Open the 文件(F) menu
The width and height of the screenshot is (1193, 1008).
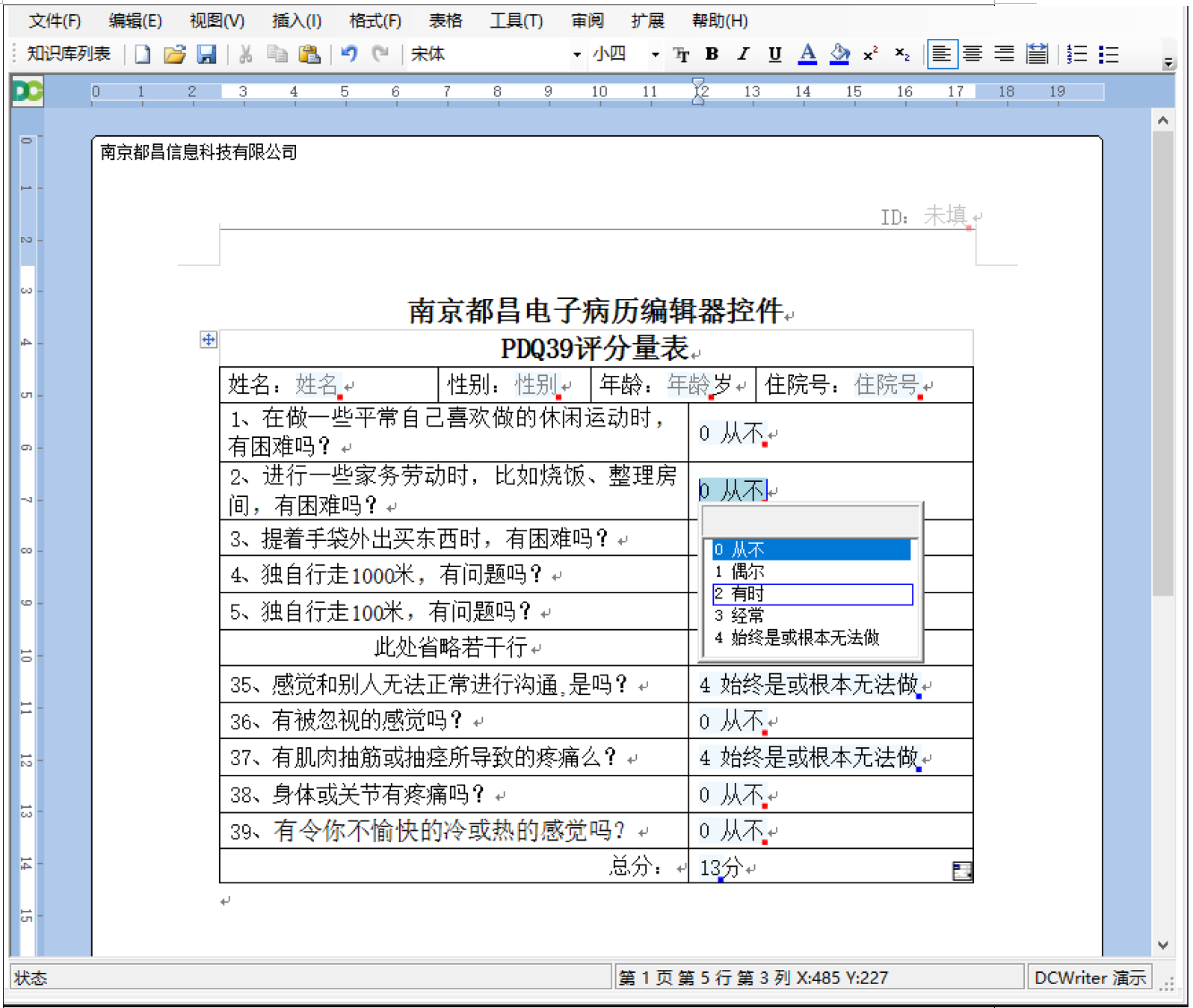(x=55, y=21)
